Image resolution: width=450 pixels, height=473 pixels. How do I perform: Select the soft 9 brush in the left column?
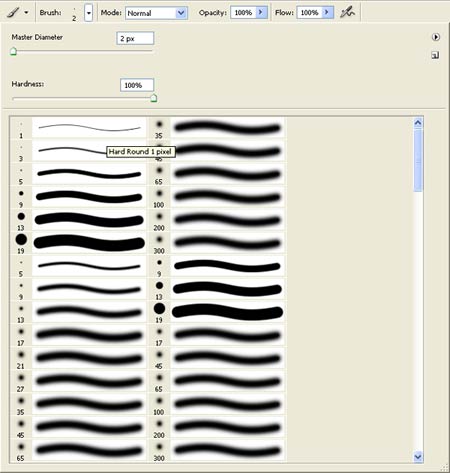click(79, 289)
